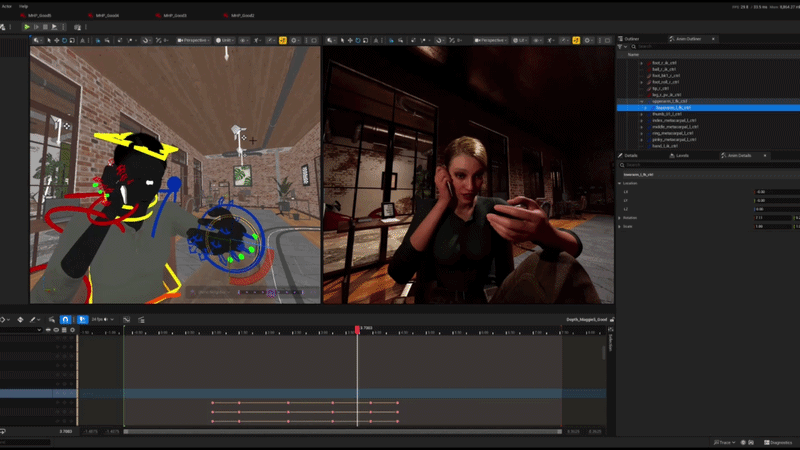Image resolution: width=800 pixels, height=450 pixels.
Task: Toggle the blue magnet snapping button in Sequencer
Action: pos(65,319)
